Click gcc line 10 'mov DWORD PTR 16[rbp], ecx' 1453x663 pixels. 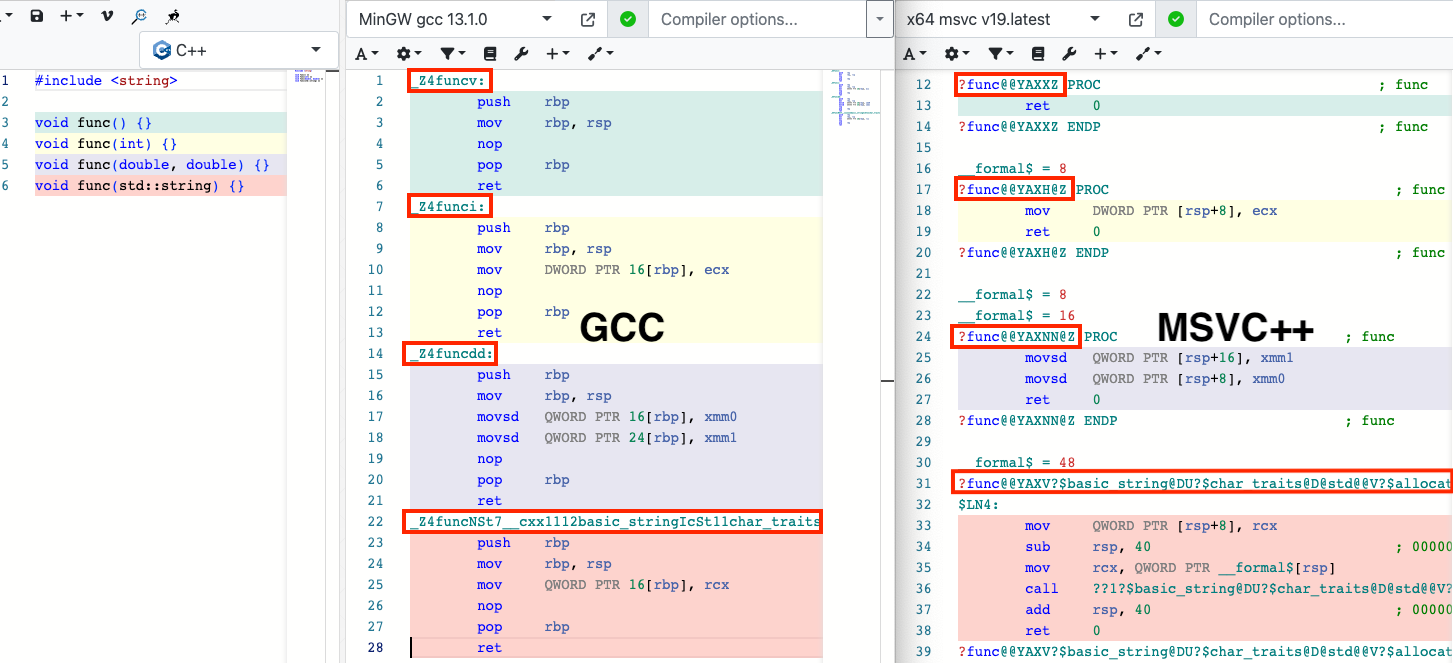tap(603, 270)
